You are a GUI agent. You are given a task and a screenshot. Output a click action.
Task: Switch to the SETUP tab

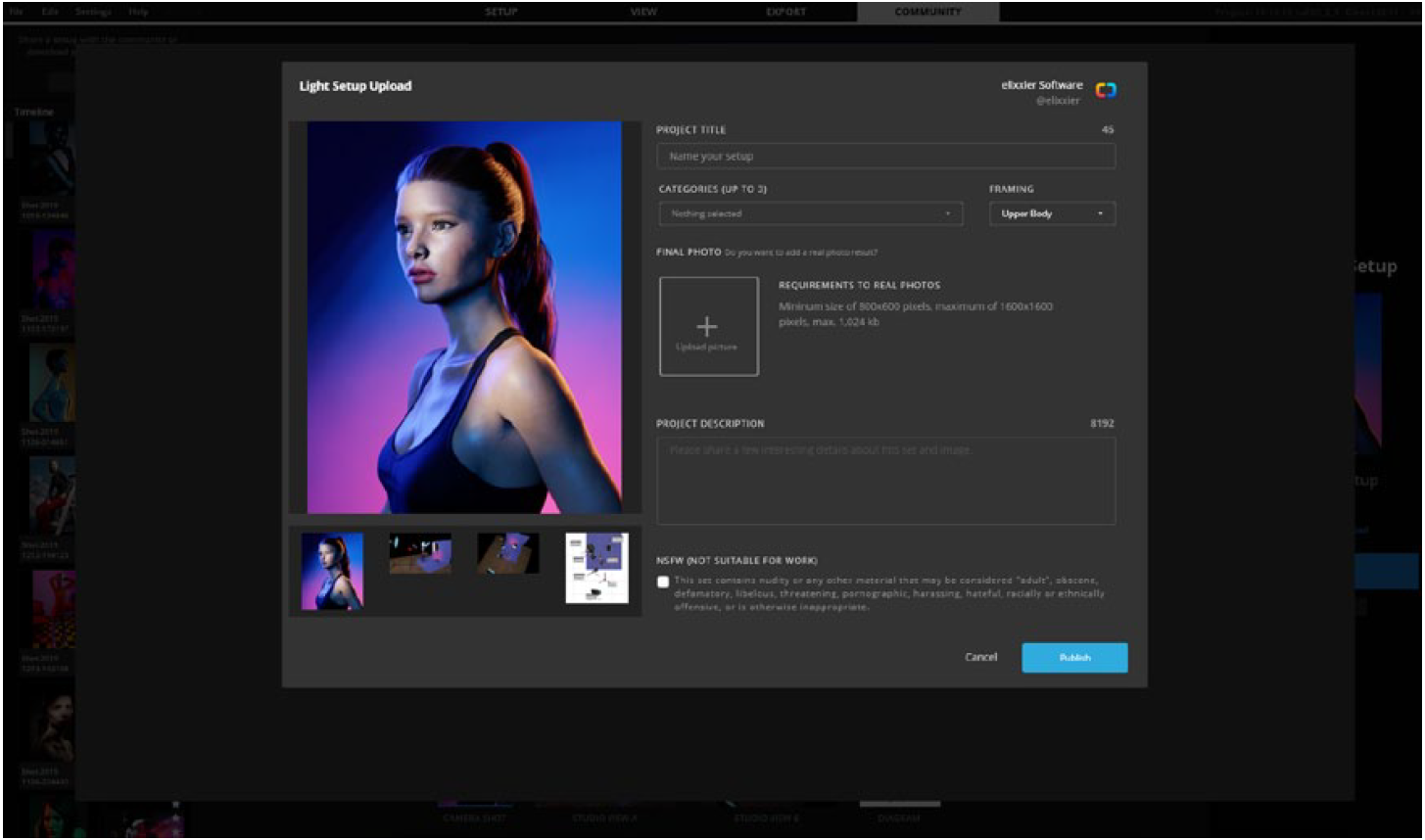[501, 12]
